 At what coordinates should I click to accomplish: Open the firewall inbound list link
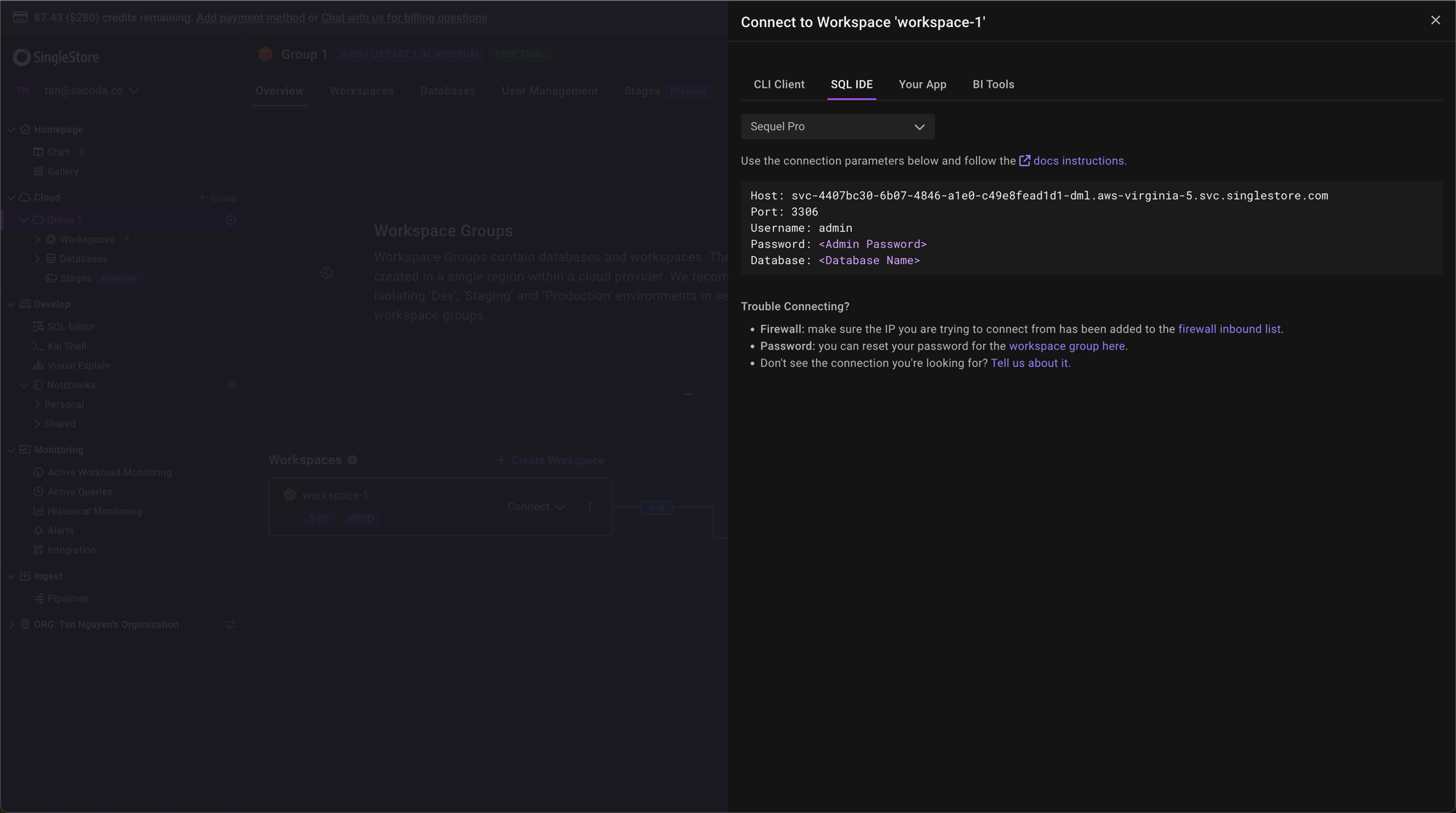click(x=1228, y=329)
